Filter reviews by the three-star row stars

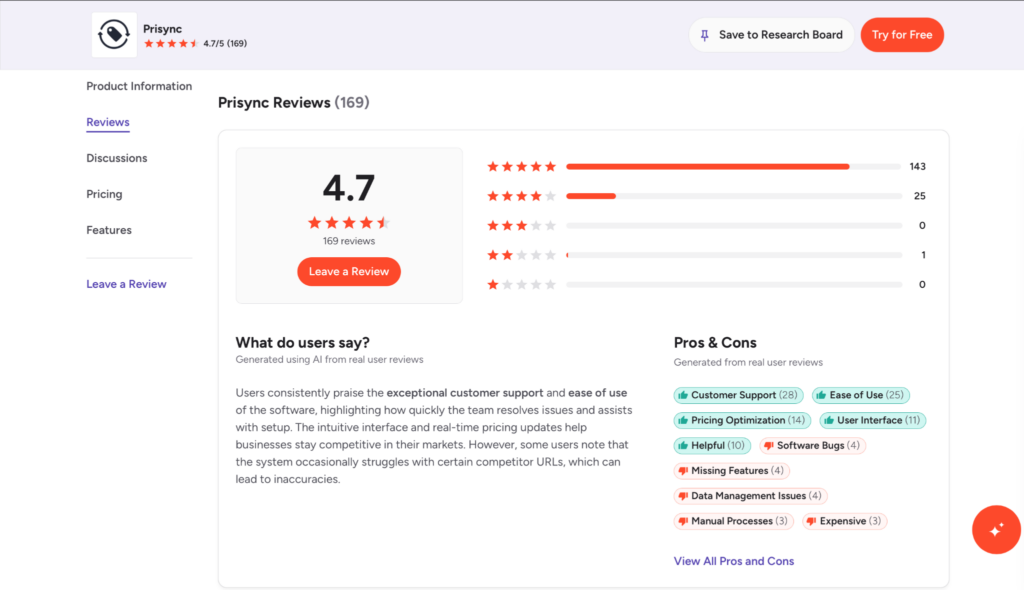coord(521,225)
